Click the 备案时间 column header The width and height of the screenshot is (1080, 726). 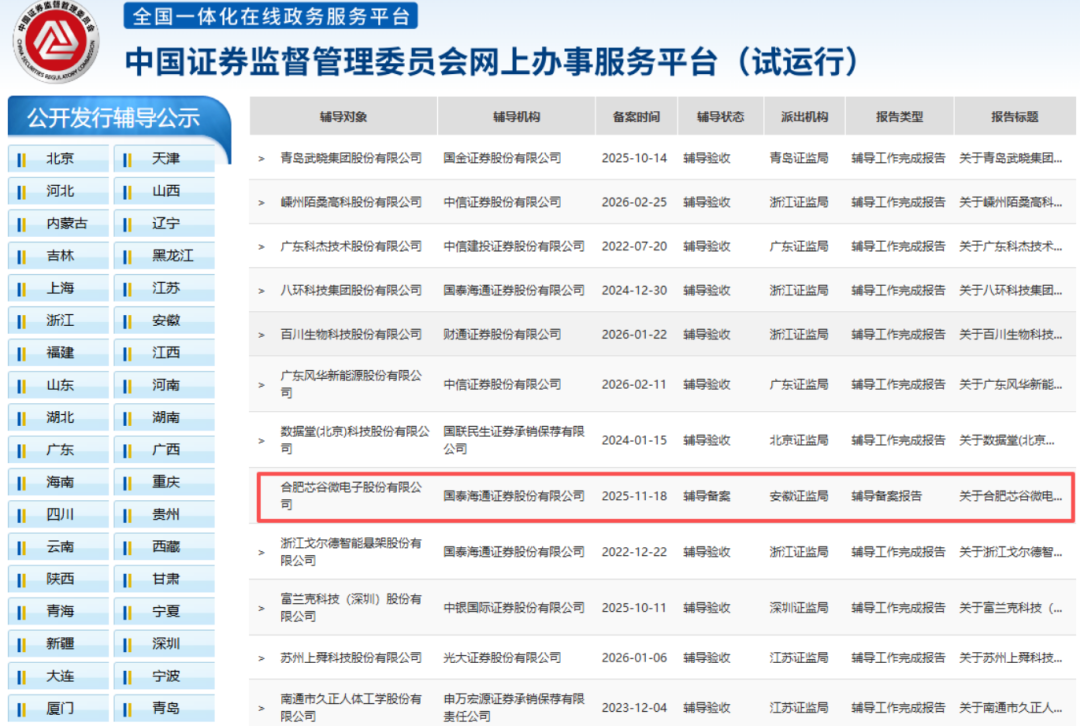point(636,116)
